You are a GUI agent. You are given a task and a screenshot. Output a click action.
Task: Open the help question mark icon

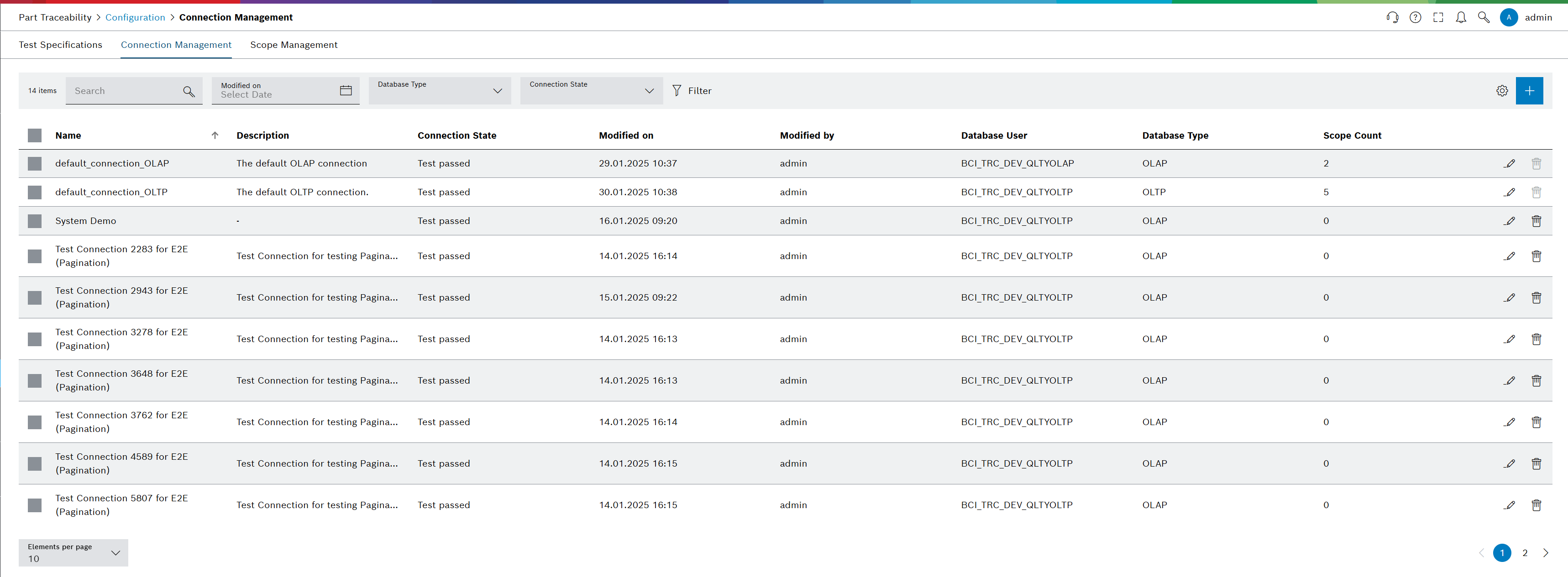click(x=1415, y=18)
